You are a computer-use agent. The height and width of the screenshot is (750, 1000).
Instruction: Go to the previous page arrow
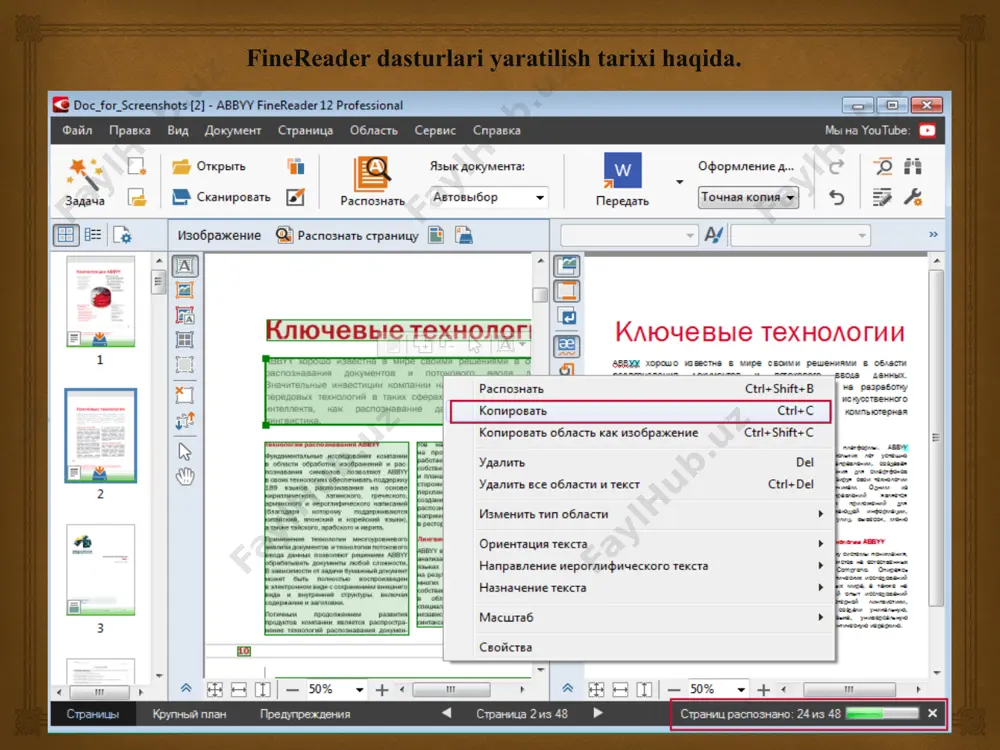(x=446, y=713)
